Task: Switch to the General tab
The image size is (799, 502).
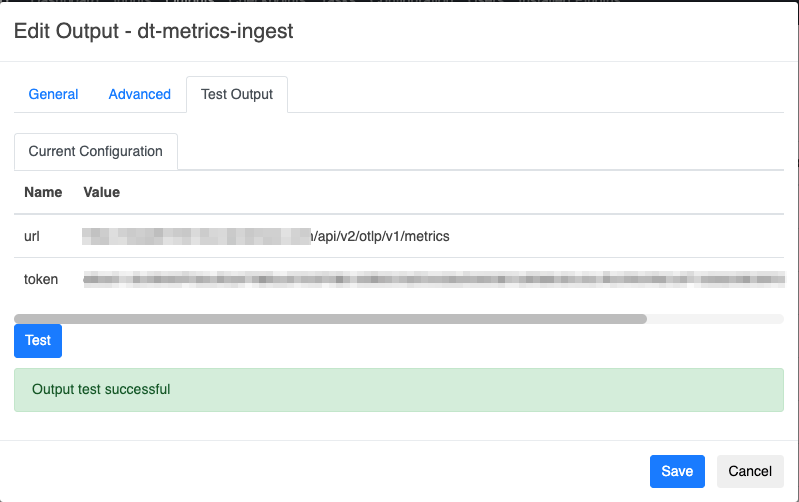Action: [53, 94]
